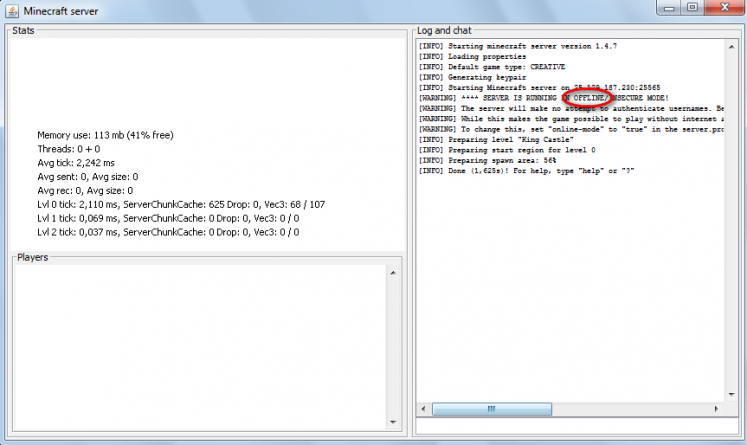The width and height of the screenshot is (747, 445).
Task: Maximize the Minecraft server window
Action: pos(693,8)
